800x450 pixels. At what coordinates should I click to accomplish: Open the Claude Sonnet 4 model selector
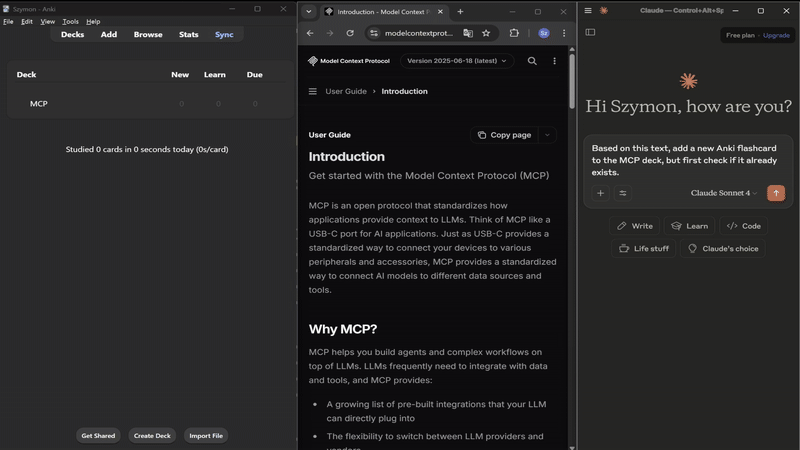tap(724, 193)
